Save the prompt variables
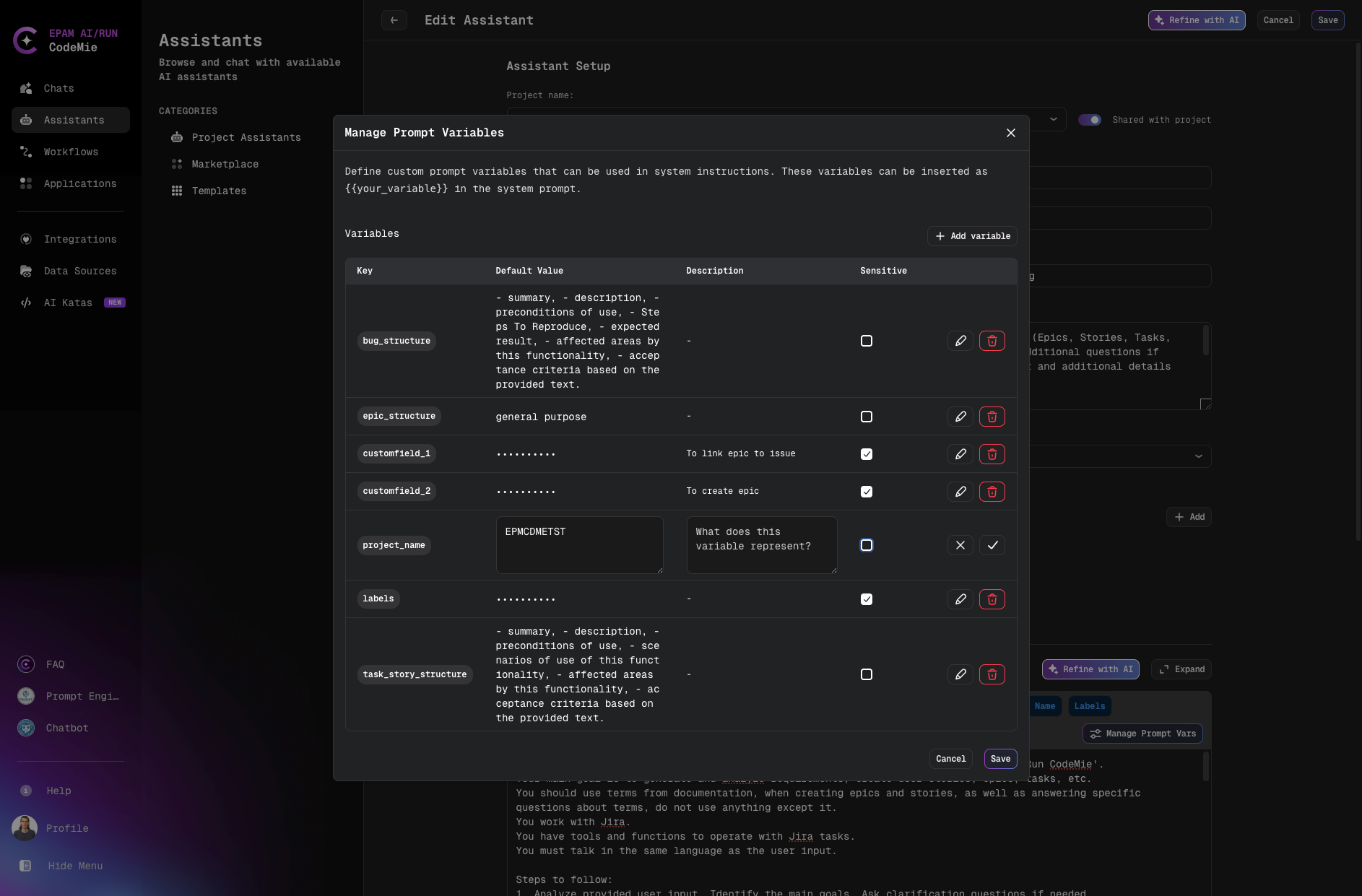 coord(1000,759)
